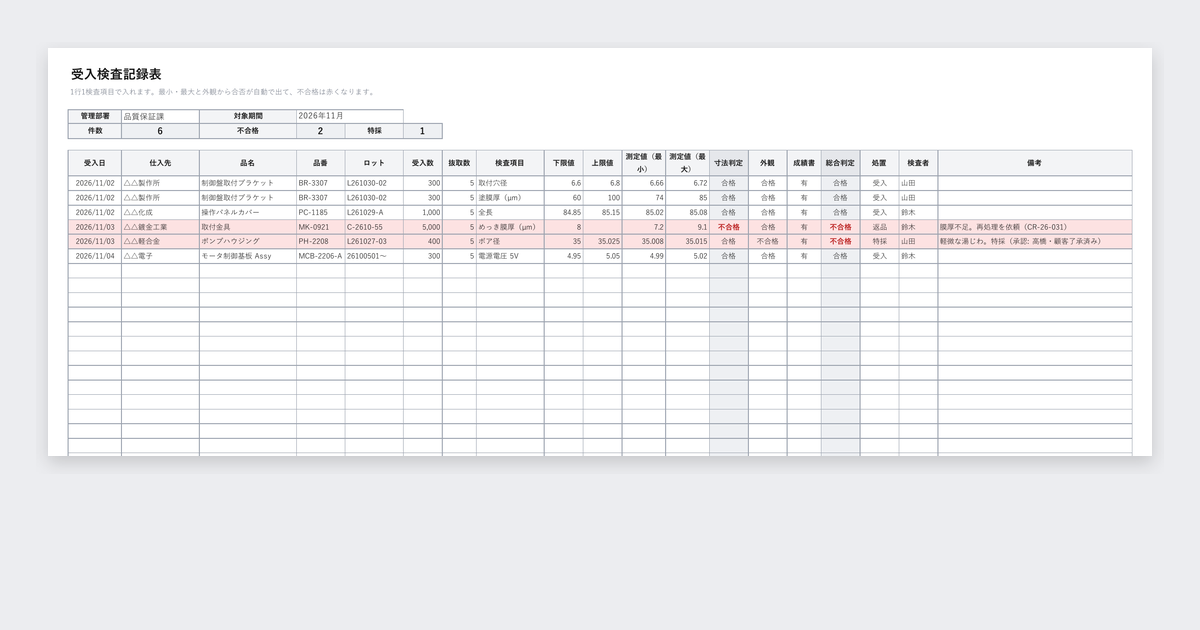Image resolution: width=1200 pixels, height=630 pixels.
Task: Click inspection item 電源電圧 5V
Action: (x=510, y=256)
